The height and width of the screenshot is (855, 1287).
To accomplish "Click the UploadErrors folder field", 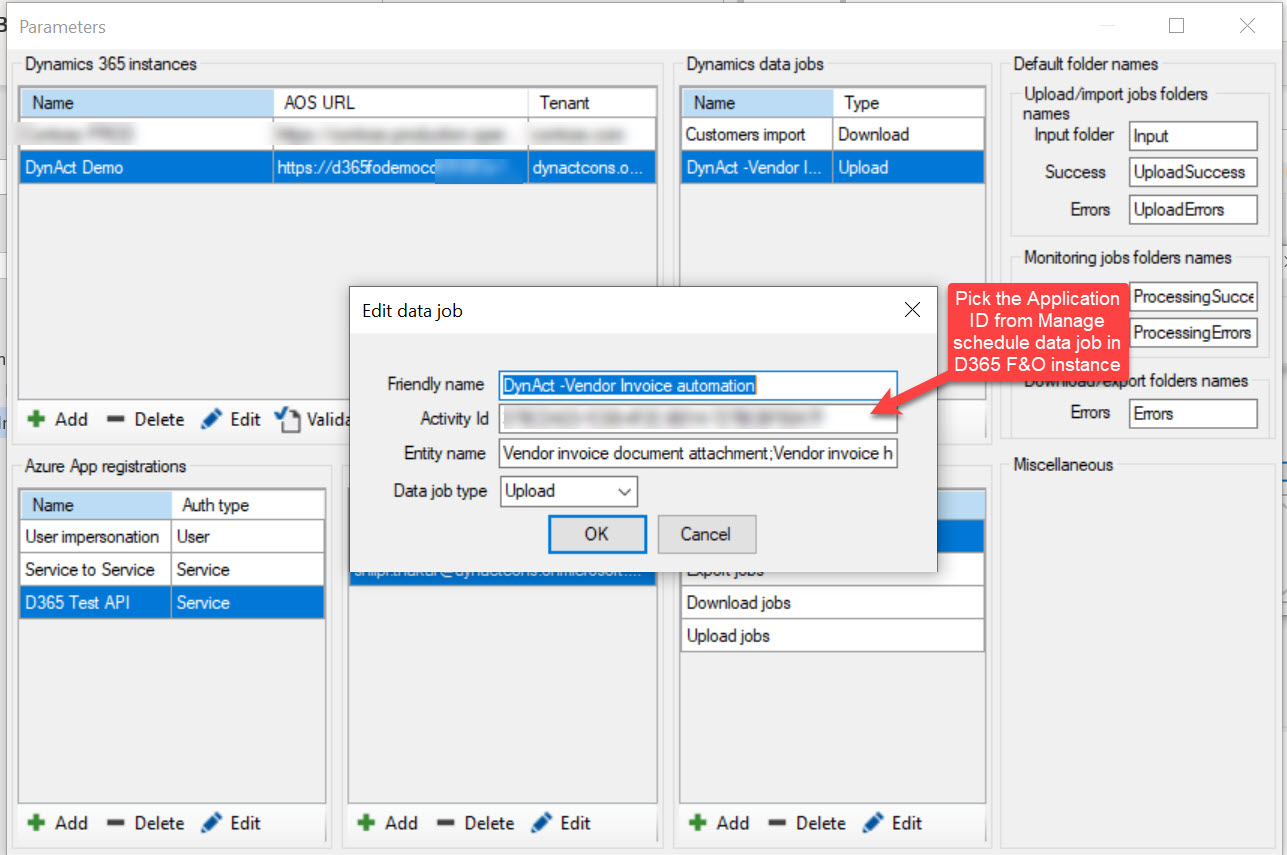I will (x=1193, y=209).
